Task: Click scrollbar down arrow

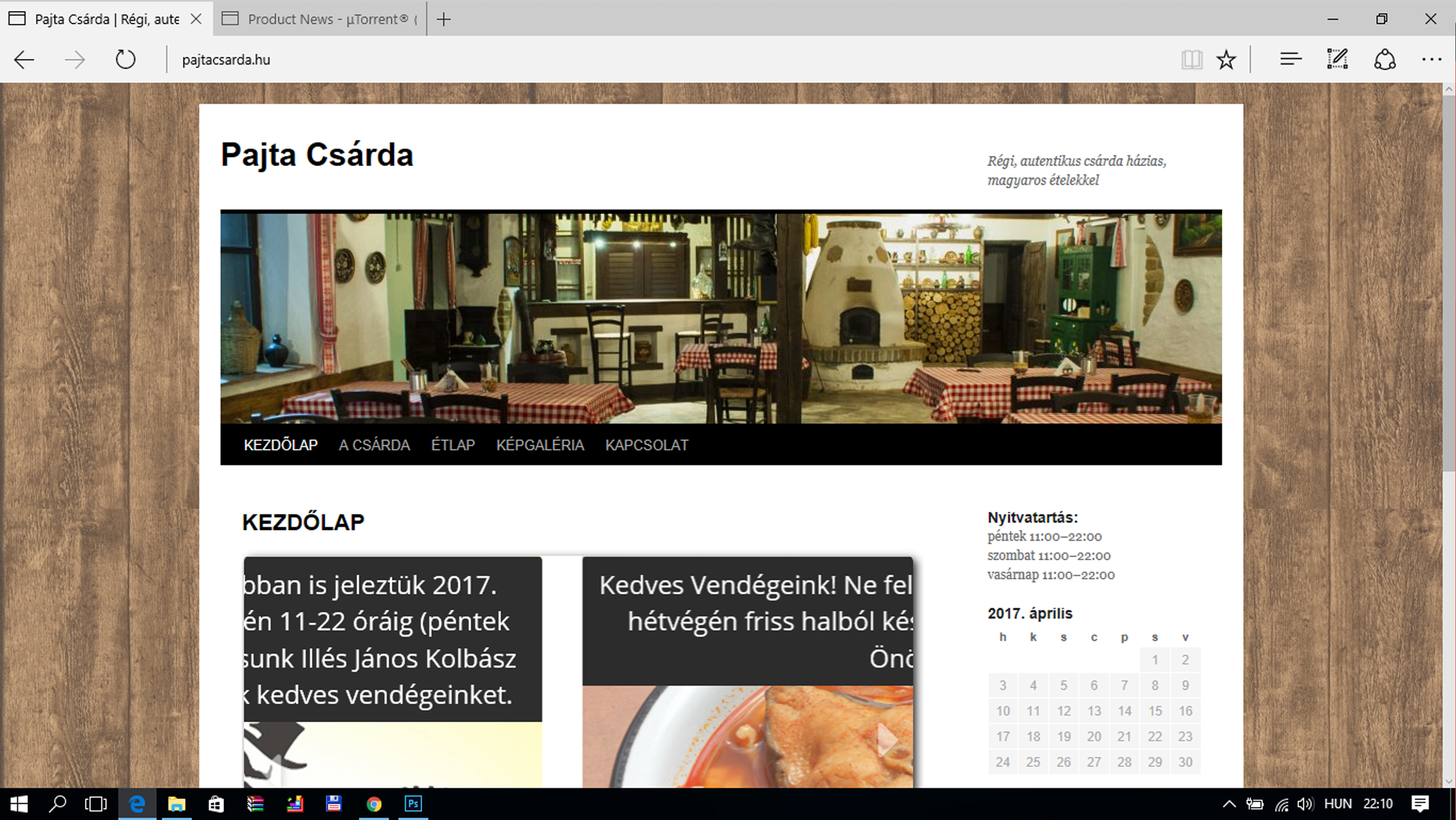Action: click(1449, 781)
